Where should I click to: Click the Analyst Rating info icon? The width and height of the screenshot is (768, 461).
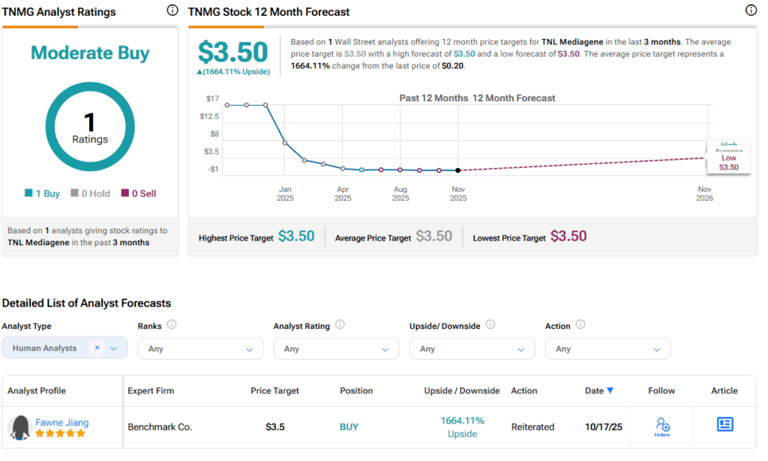[340, 325]
